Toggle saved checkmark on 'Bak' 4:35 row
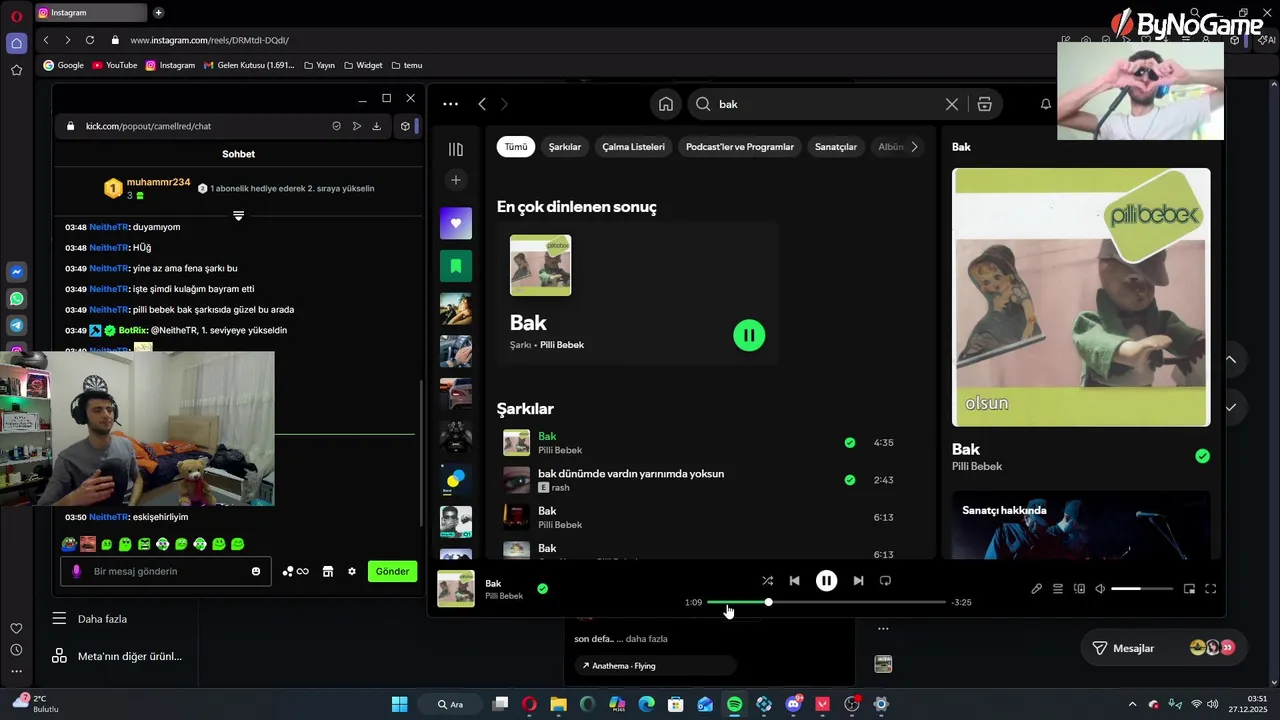1280x720 pixels. pyautogui.click(x=849, y=442)
